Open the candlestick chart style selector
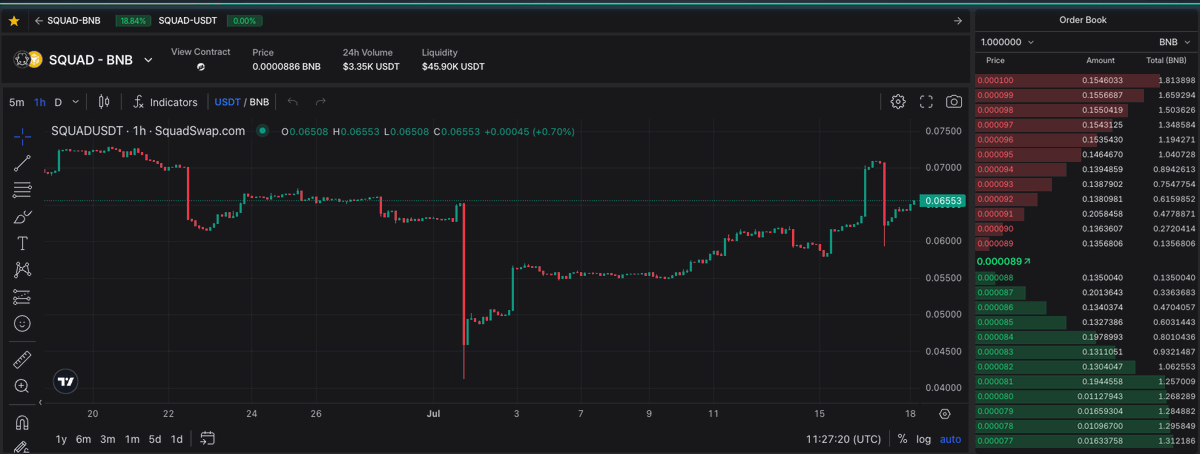The width and height of the screenshot is (1200, 454). tap(104, 101)
